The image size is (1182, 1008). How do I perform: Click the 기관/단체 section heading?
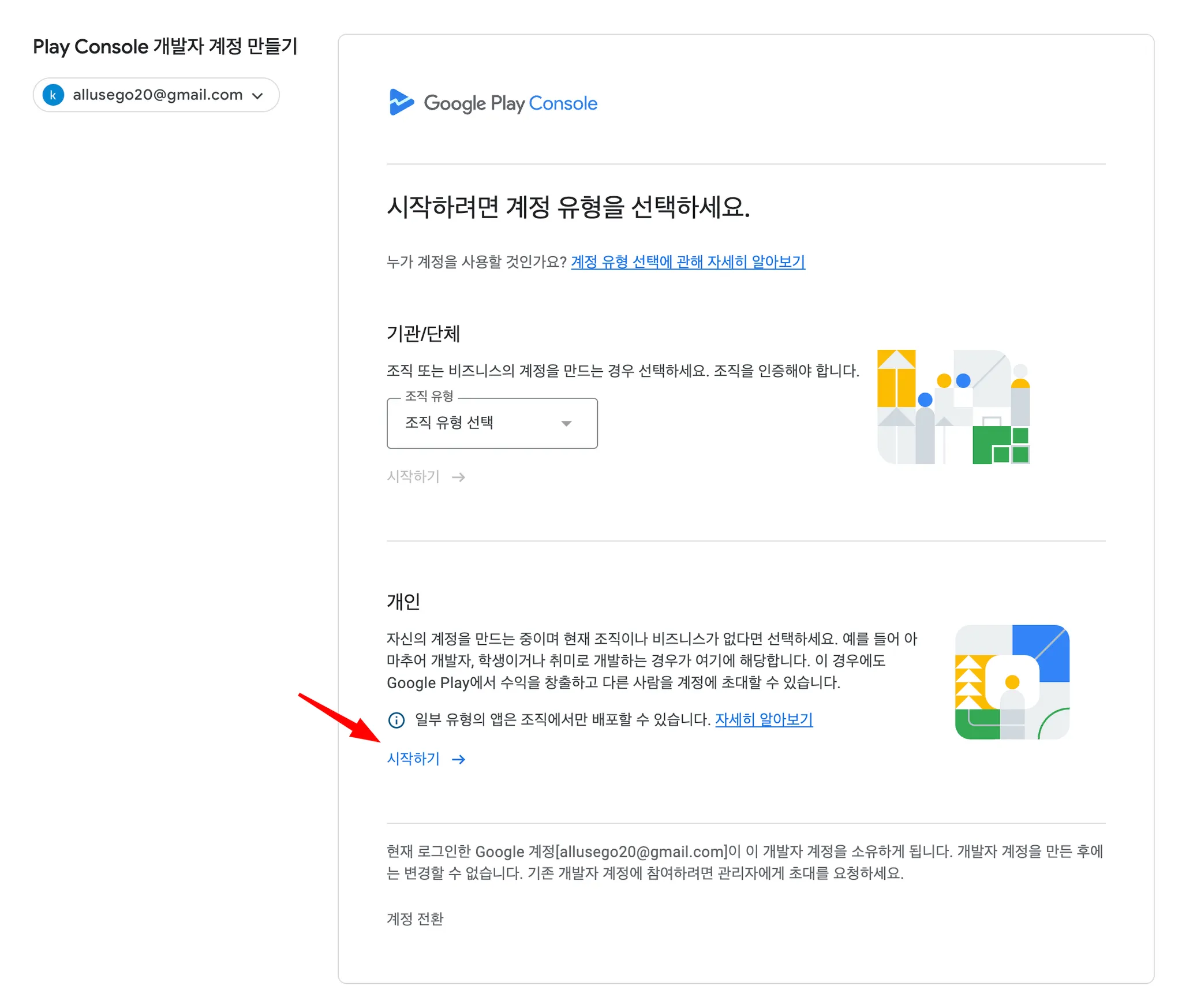click(423, 333)
